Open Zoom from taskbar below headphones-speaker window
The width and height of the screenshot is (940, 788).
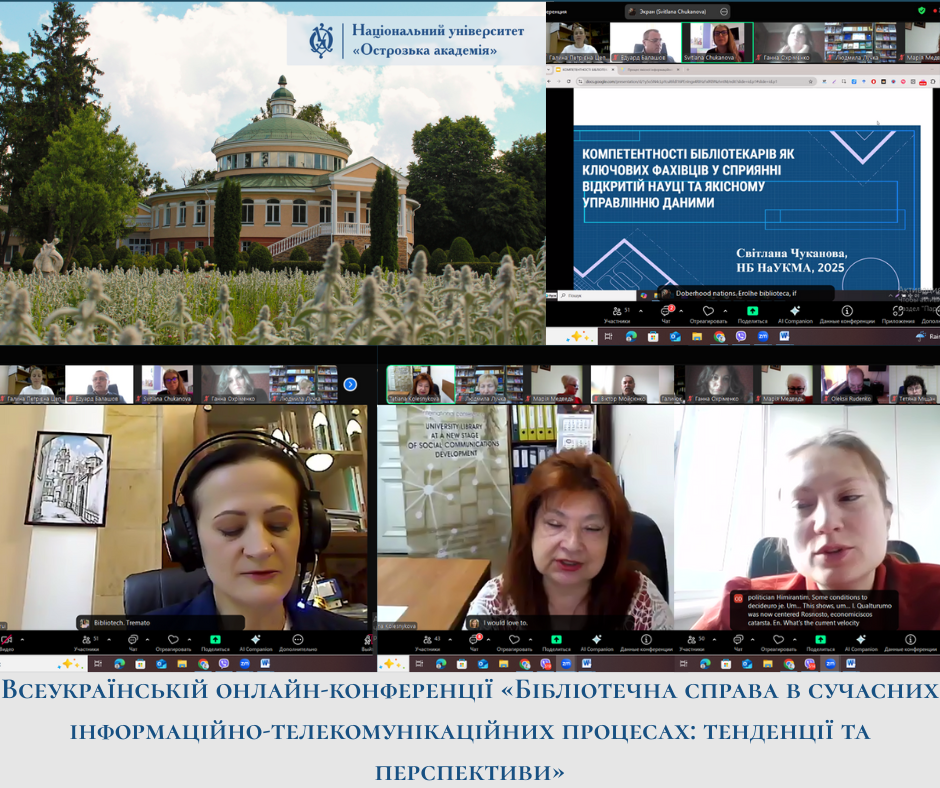245,664
